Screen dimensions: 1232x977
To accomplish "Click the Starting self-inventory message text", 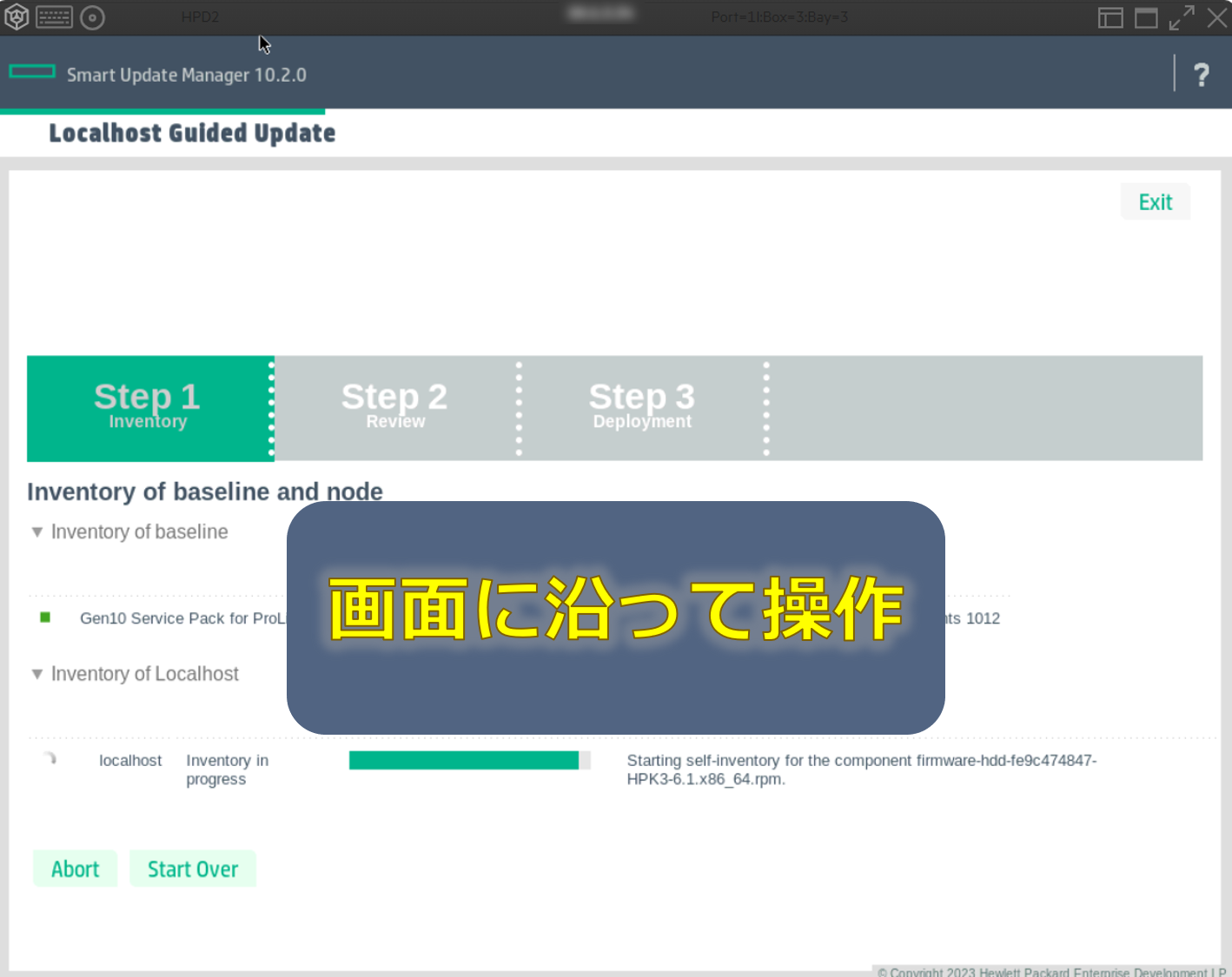I will tap(862, 769).
